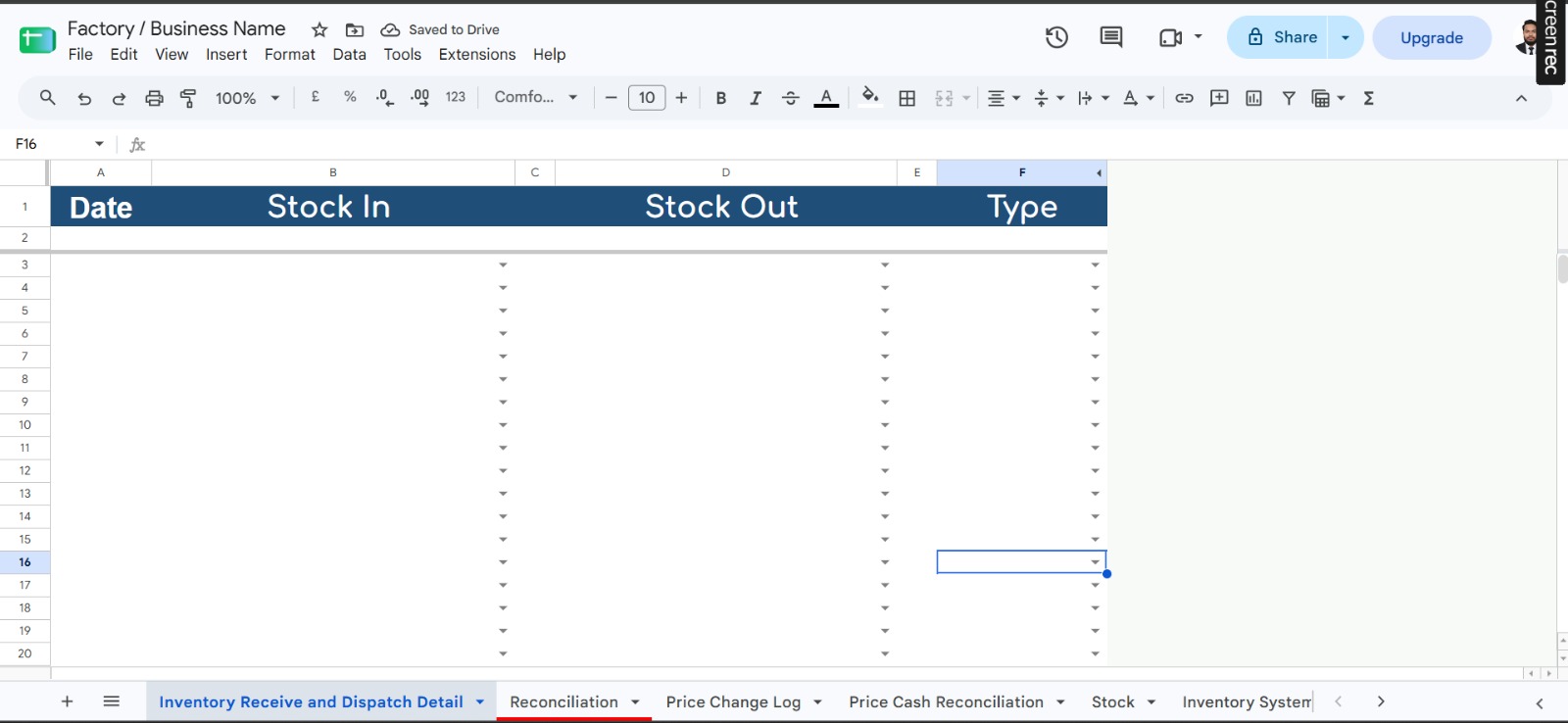Show the all sheets list
Image resolution: width=1568 pixels, height=723 pixels.
point(112,701)
